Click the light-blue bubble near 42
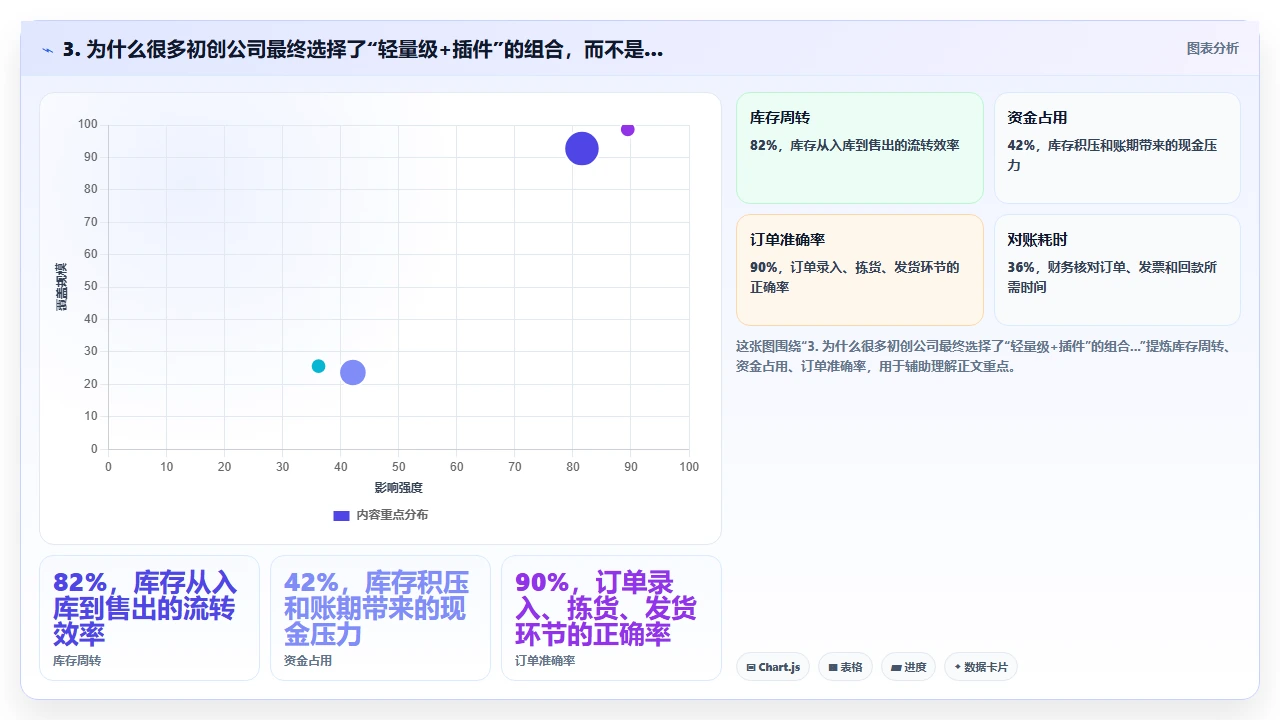The width and height of the screenshot is (1280, 720). click(x=353, y=373)
